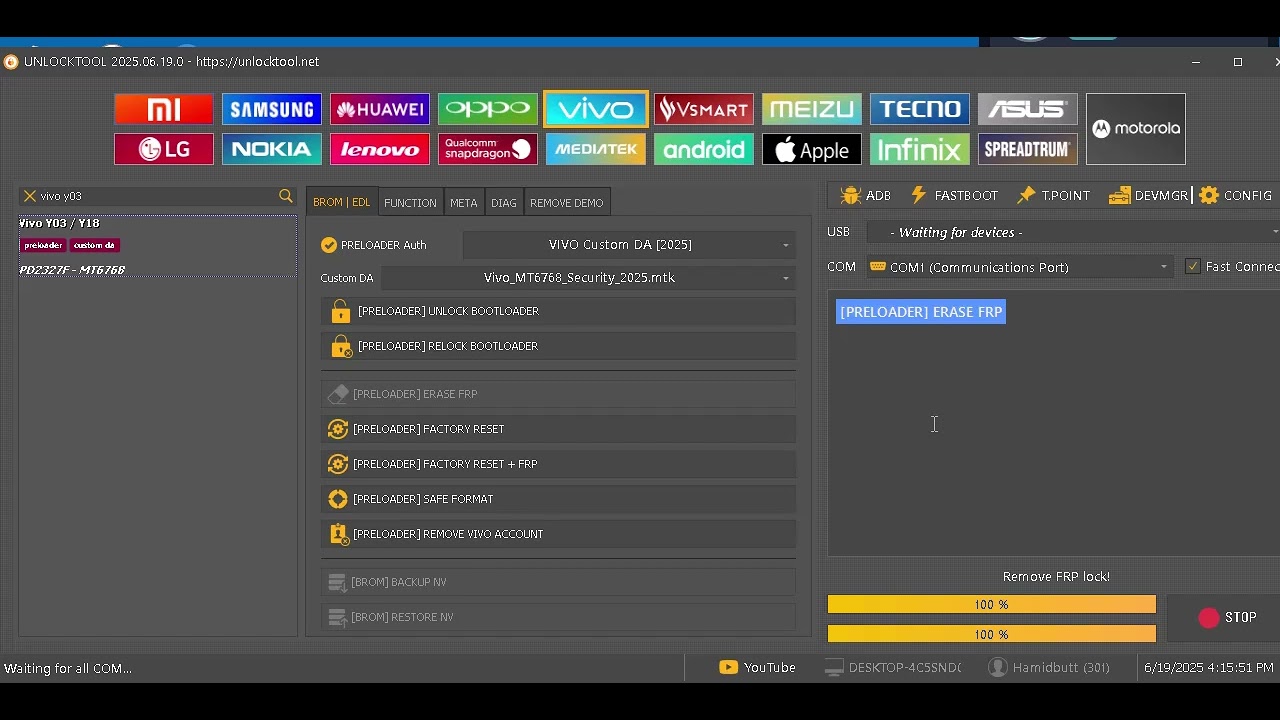Run [PRELOADER] SAFE FORMAT

tap(559, 499)
